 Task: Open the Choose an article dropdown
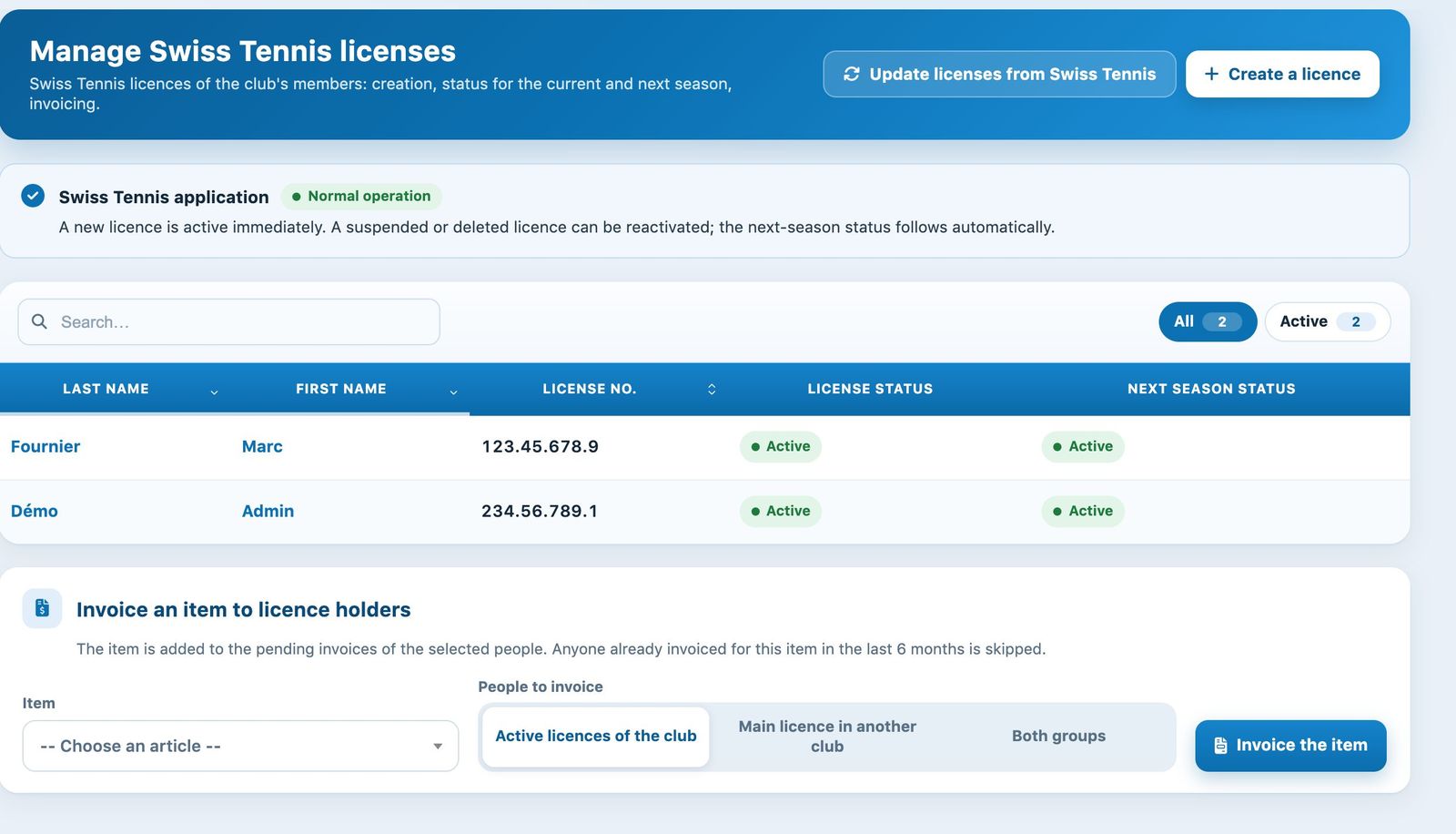coord(240,746)
